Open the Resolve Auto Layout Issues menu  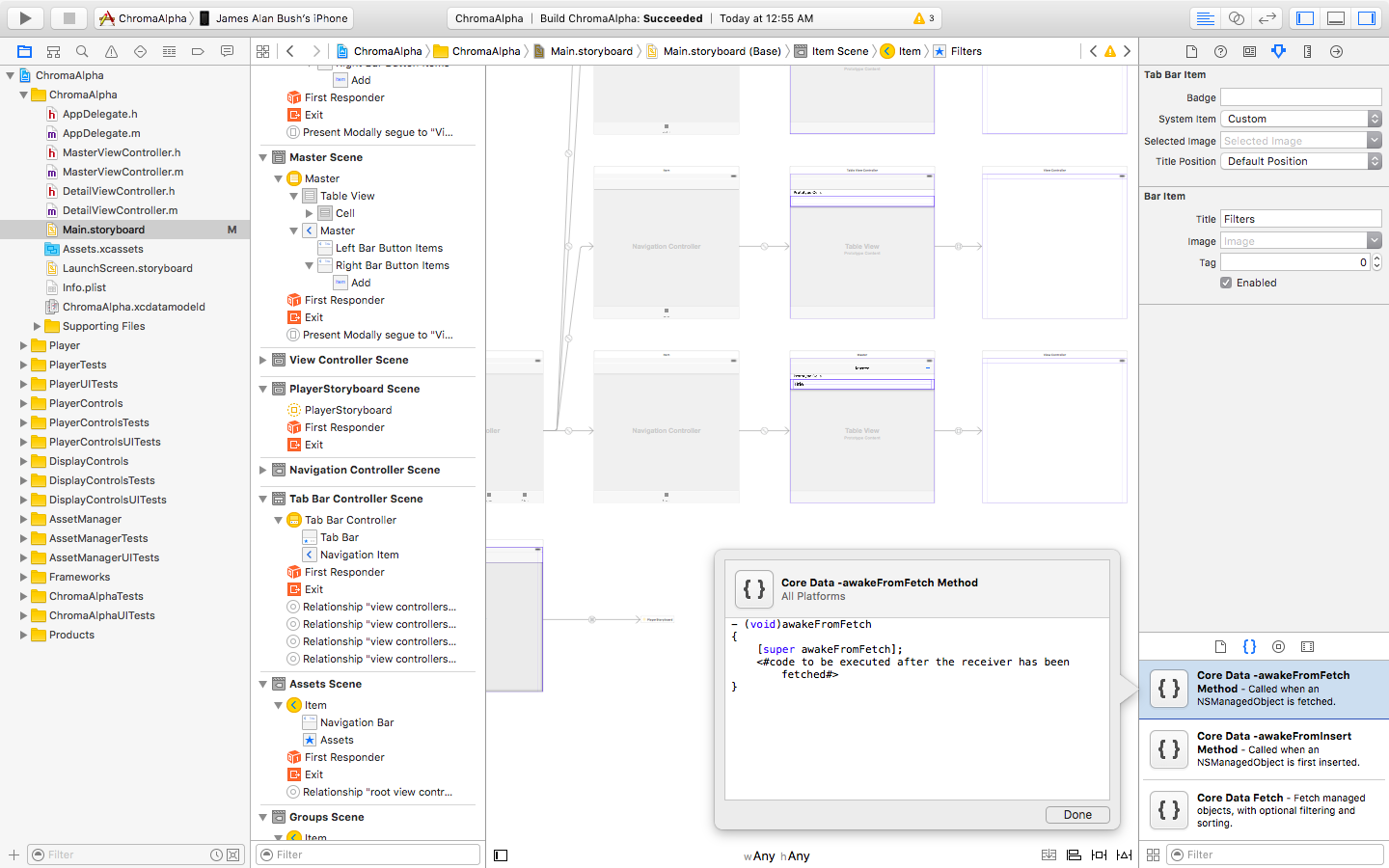(1124, 855)
